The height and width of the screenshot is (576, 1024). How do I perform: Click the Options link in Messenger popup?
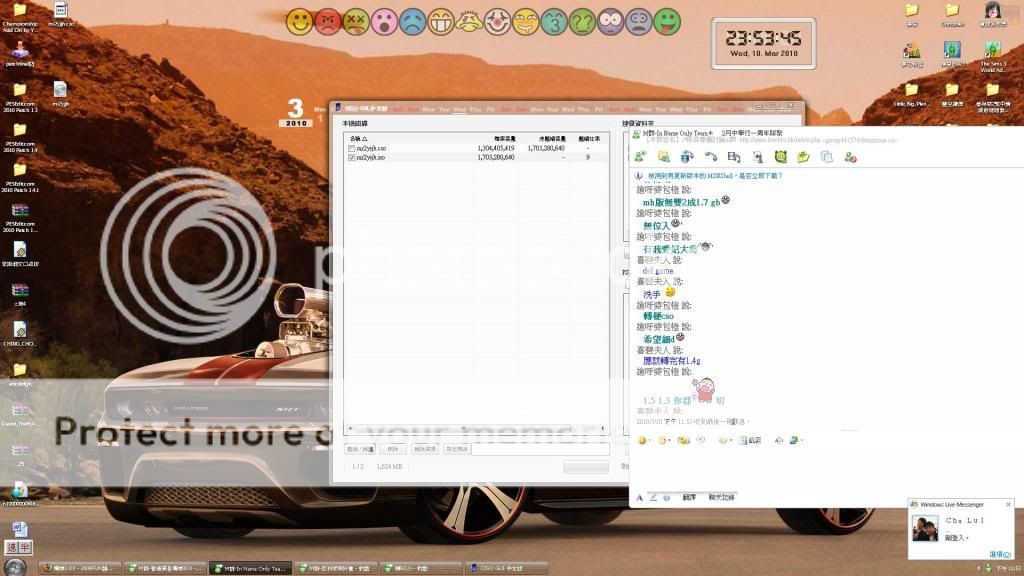pyautogui.click(x=997, y=554)
